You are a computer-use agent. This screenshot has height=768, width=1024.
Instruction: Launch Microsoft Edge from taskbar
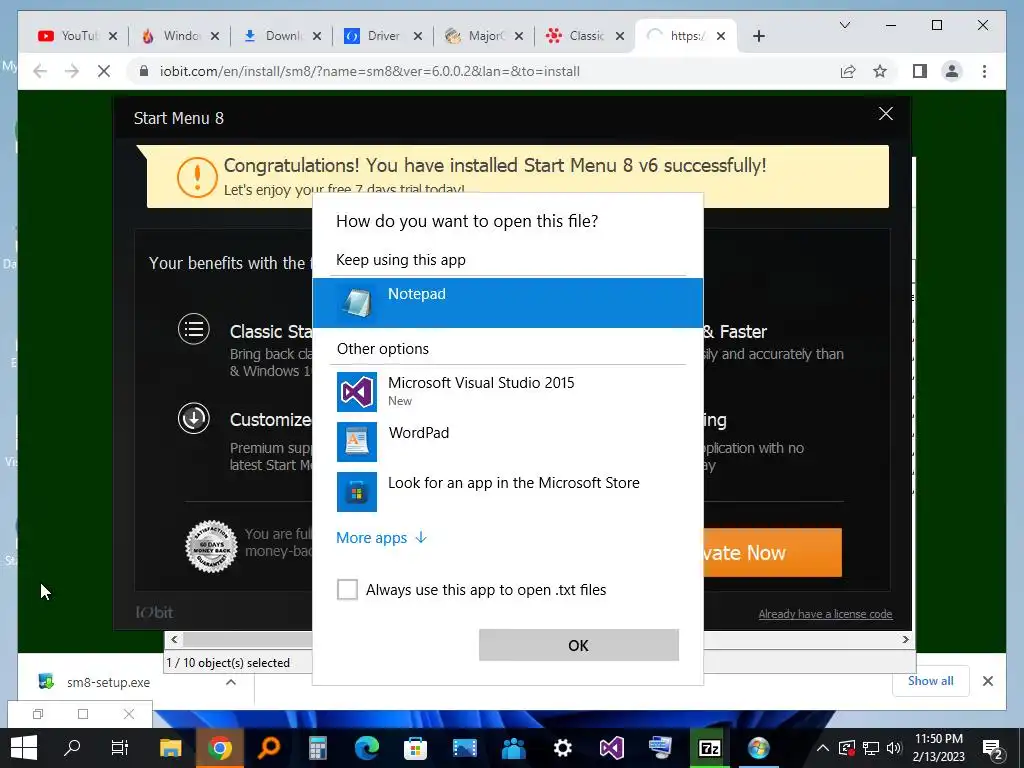pos(366,748)
